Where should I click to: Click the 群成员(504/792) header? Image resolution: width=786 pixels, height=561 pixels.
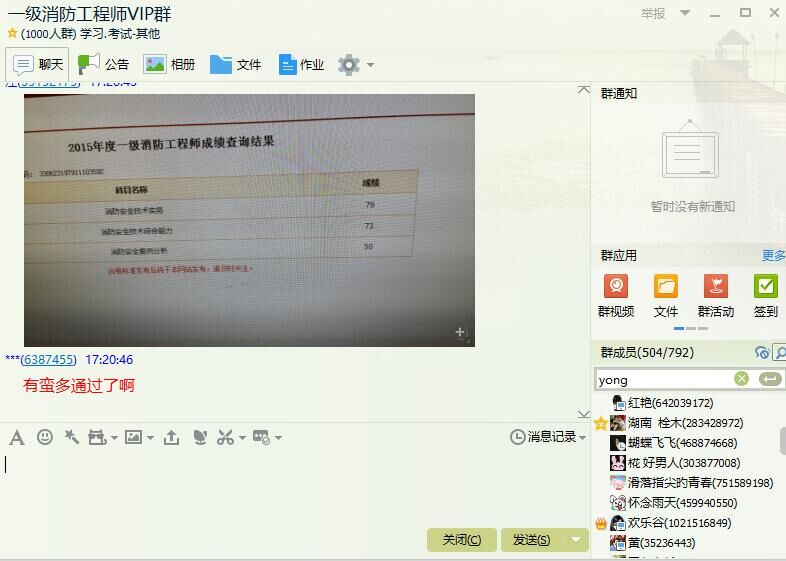(647, 352)
